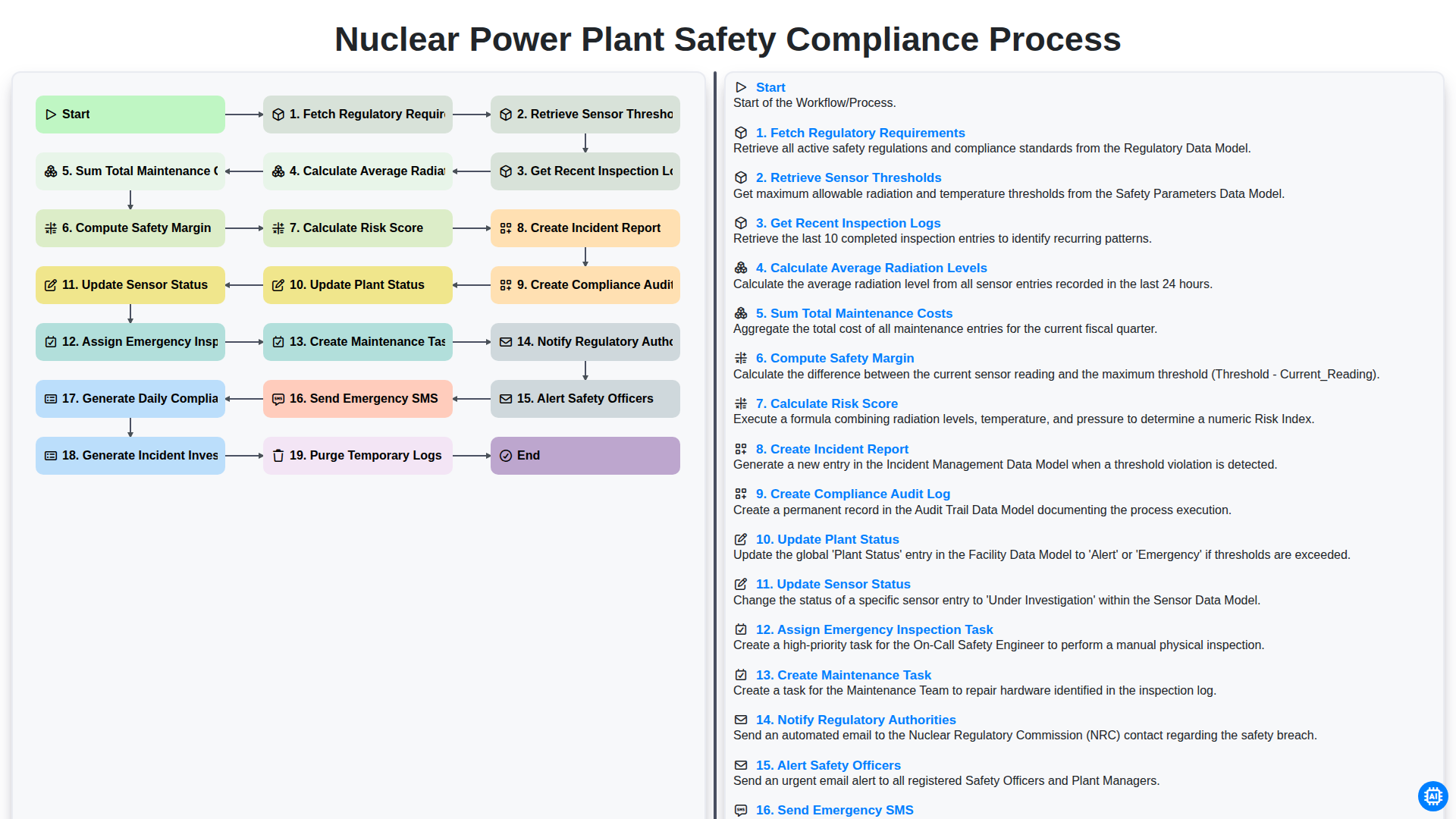
Task: Open the '18. Generate Incident Inves' flowchart node
Action: pyautogui.click(x=130, y=456)
